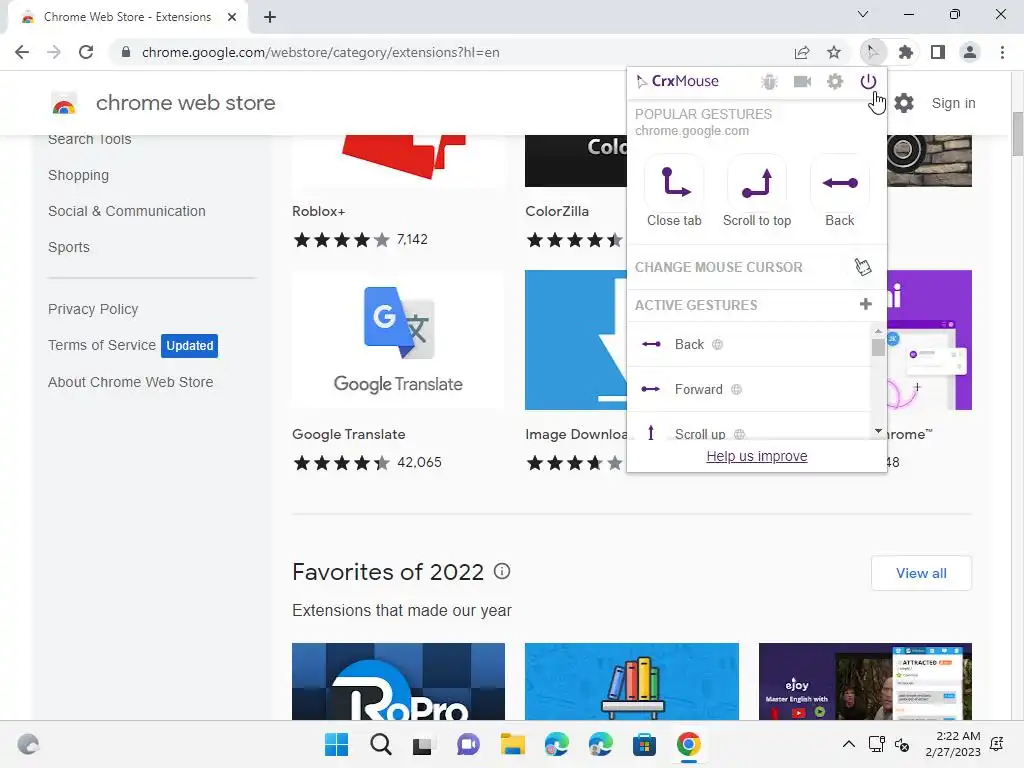
Task: Open ColorZilla extension title
Action: click(x=557, y=211)
